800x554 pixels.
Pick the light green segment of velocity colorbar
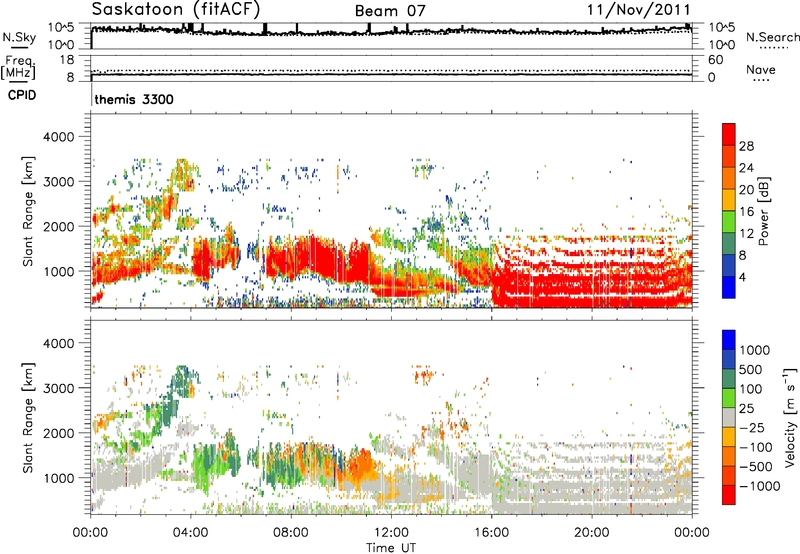(729, 398)
